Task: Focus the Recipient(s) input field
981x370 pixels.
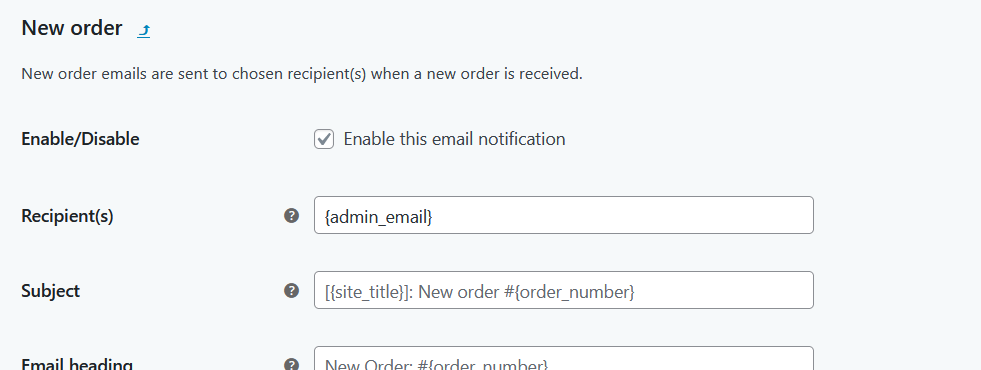Action: pyautogui.click(x=564, y=215)
